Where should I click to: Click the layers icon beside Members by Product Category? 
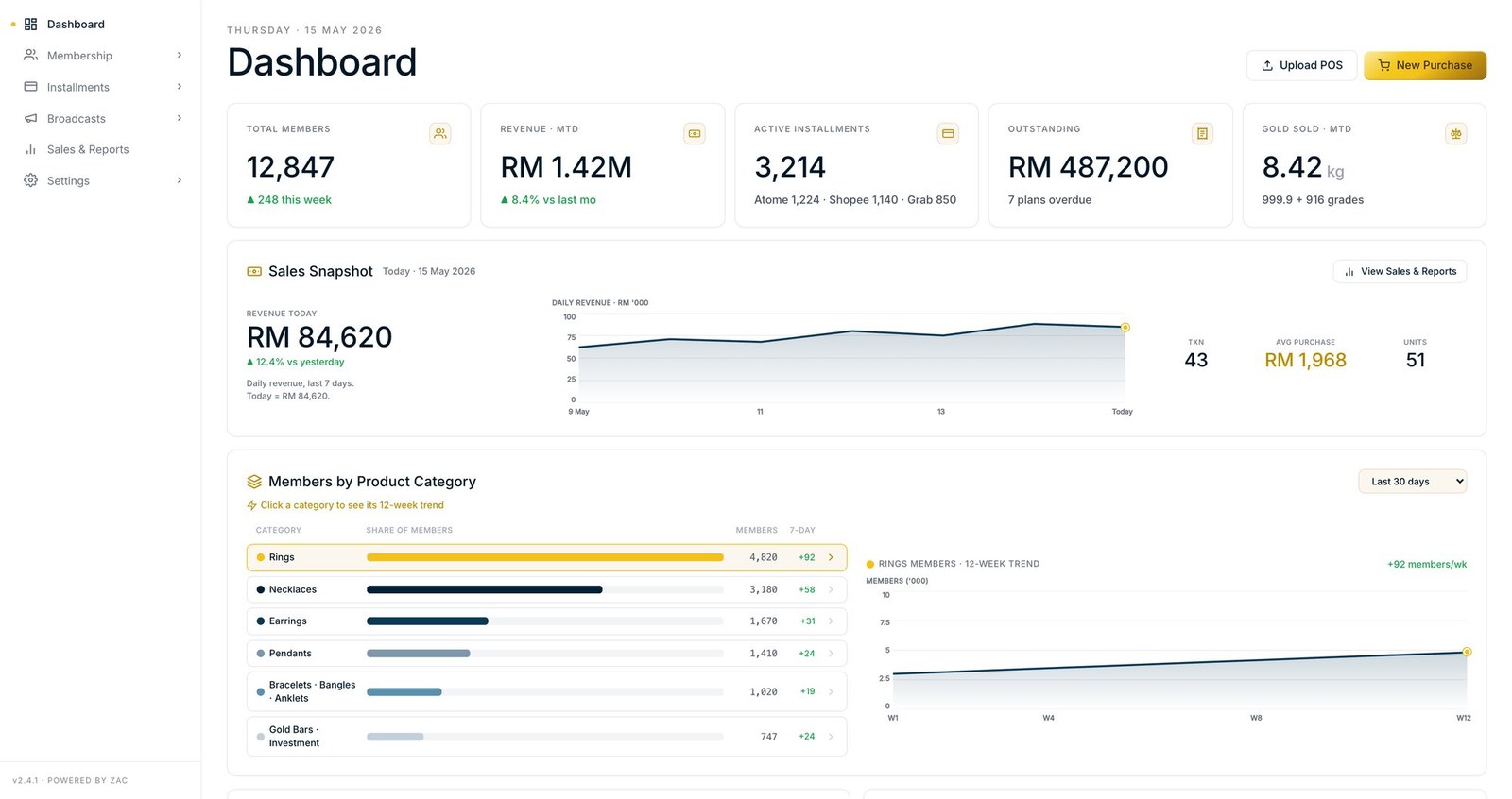pyautogui.click(x=254, y=482)
